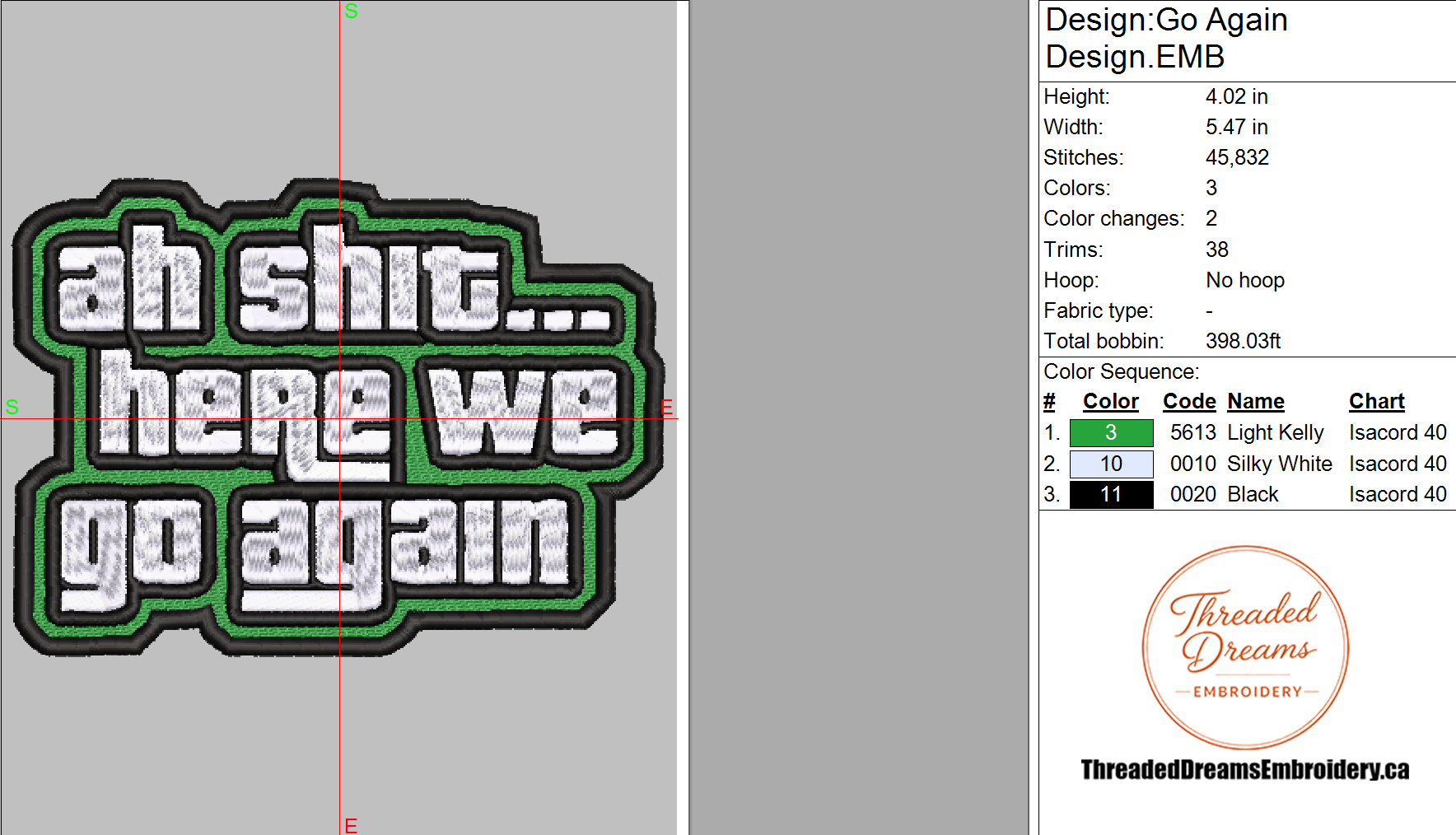Click the stitch count 45,832
The width and height of the screenshot is (1456, 835).
(x=1237, y=157)
